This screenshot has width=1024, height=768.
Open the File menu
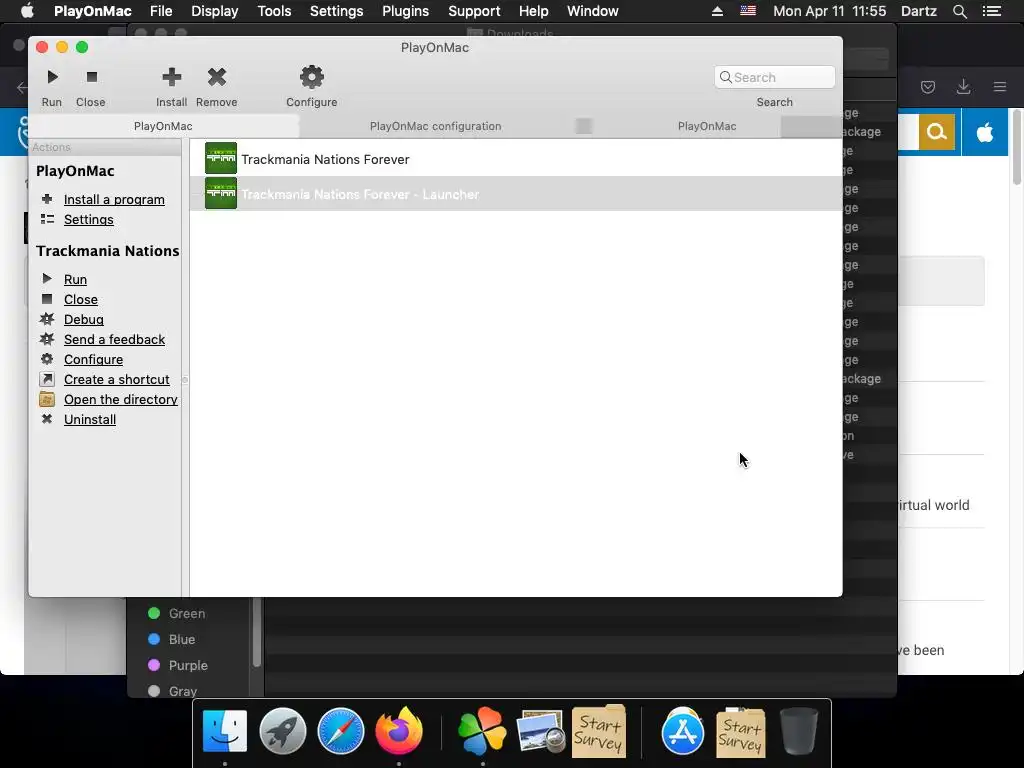[x=161, y=11]
